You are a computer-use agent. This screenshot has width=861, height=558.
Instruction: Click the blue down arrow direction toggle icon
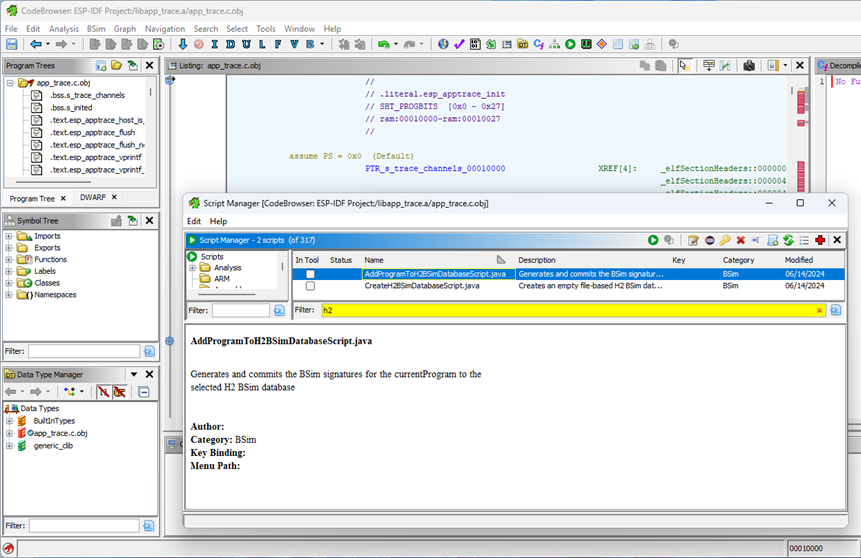tap(183, 44)
